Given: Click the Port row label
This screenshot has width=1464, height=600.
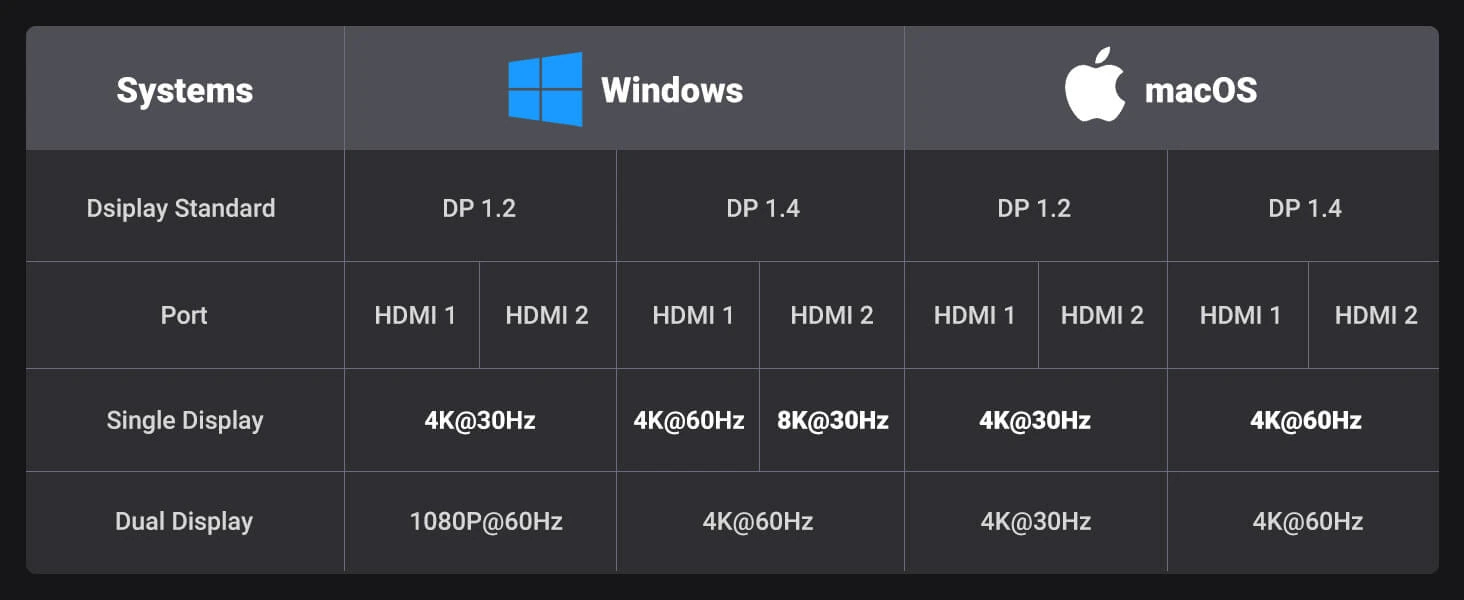Looking at the screenshot, I should (184, 316).
